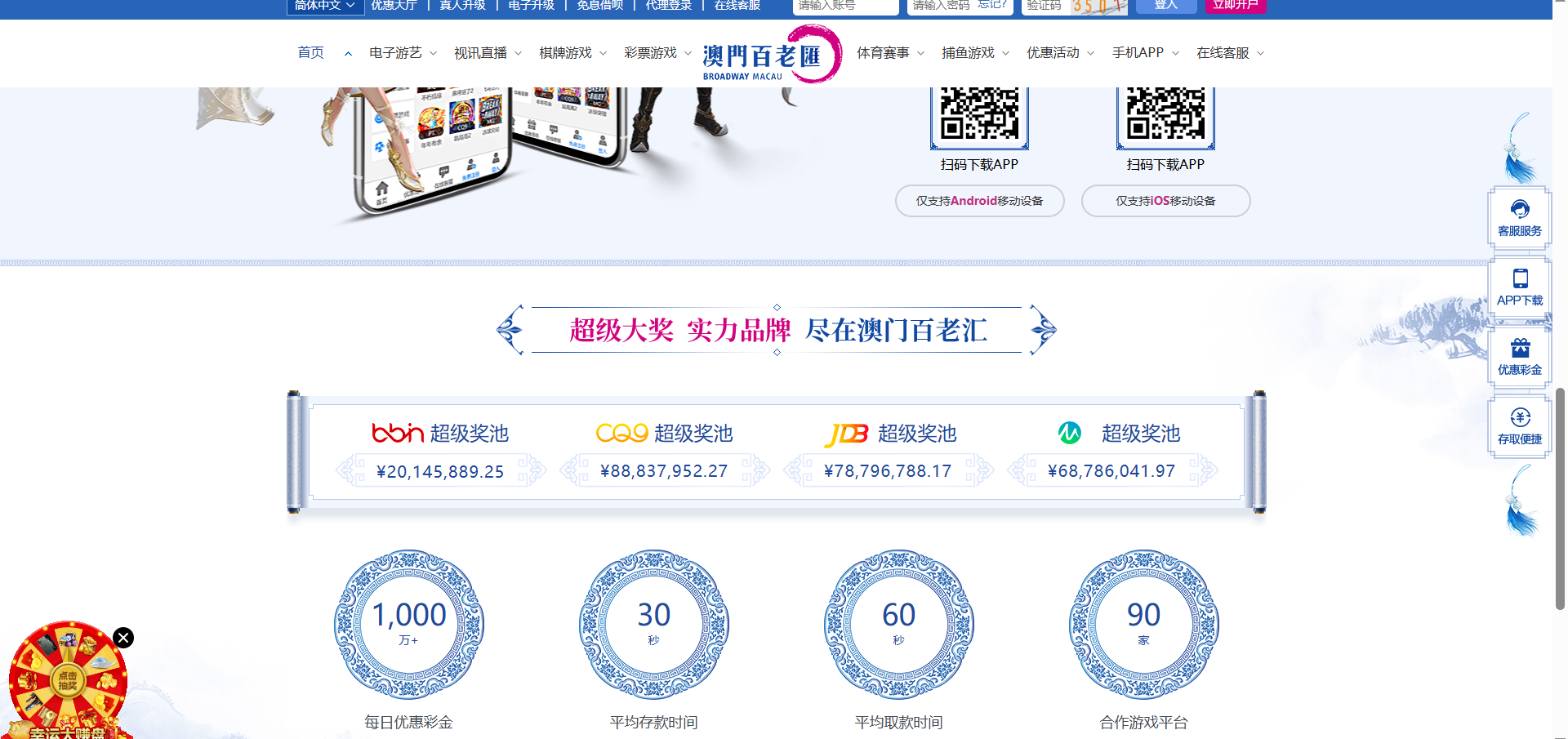Open 优惠大厅 in top bar

coord(394,5)
